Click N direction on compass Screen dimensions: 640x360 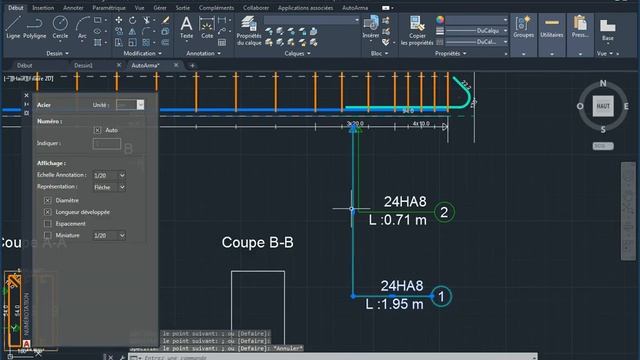coord(603,83)
